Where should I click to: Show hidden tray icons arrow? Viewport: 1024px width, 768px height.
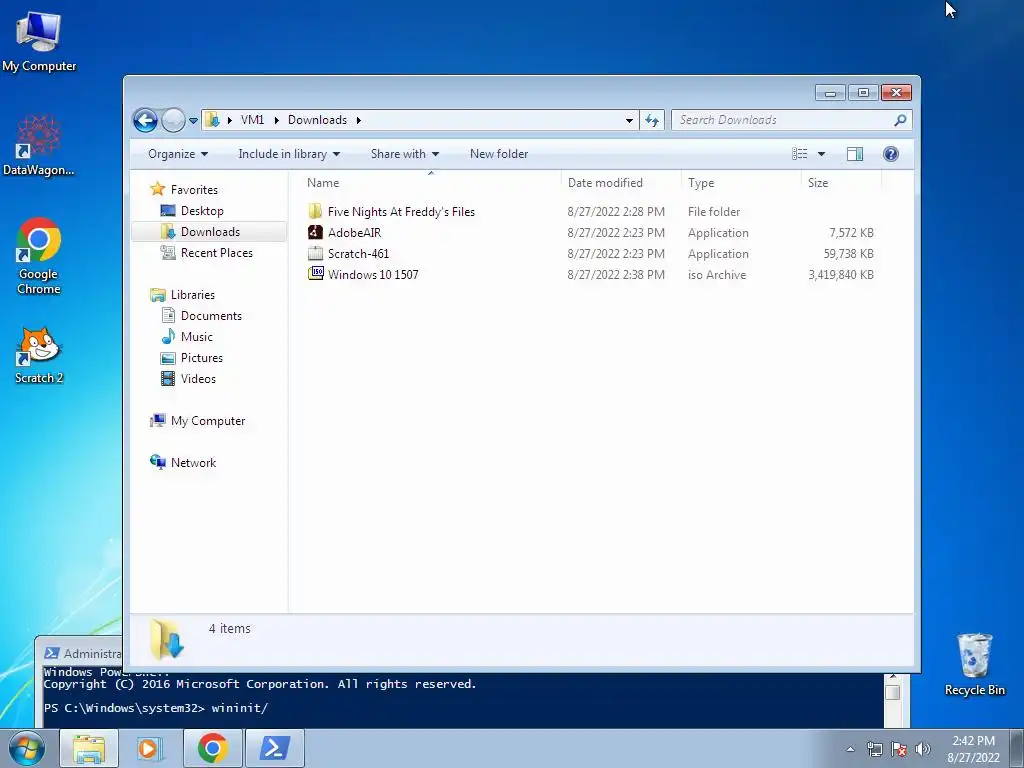[850, 749]
